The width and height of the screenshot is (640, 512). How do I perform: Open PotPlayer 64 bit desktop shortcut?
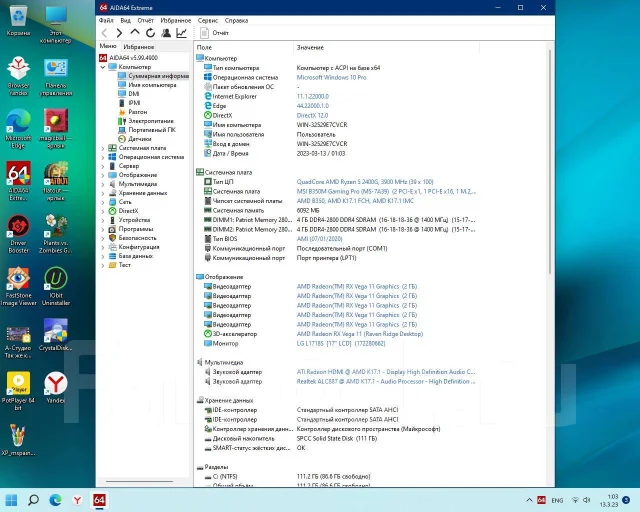tap(18, 391)
